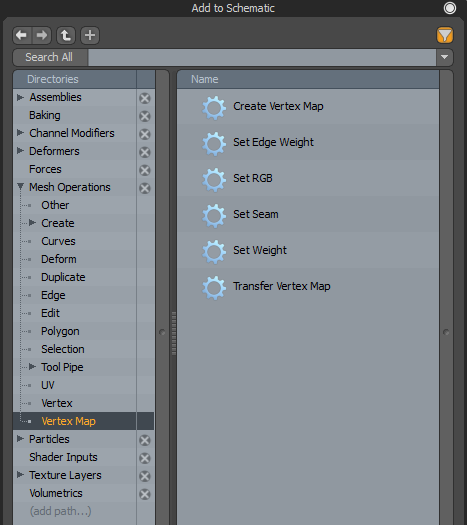Select the UV directory item
The image size is (467, 525).
pos(48,385)
